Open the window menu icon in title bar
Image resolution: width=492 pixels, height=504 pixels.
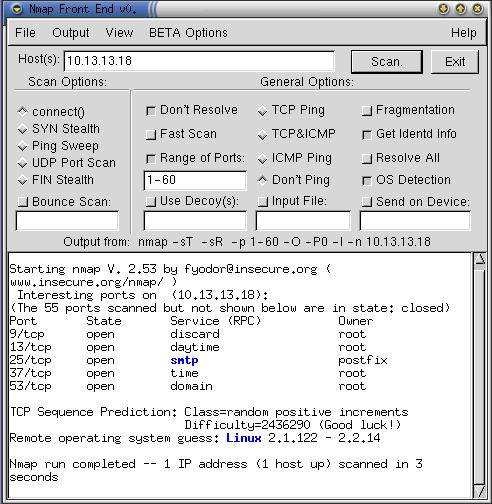pyautogui.click(x=17, y=9)
